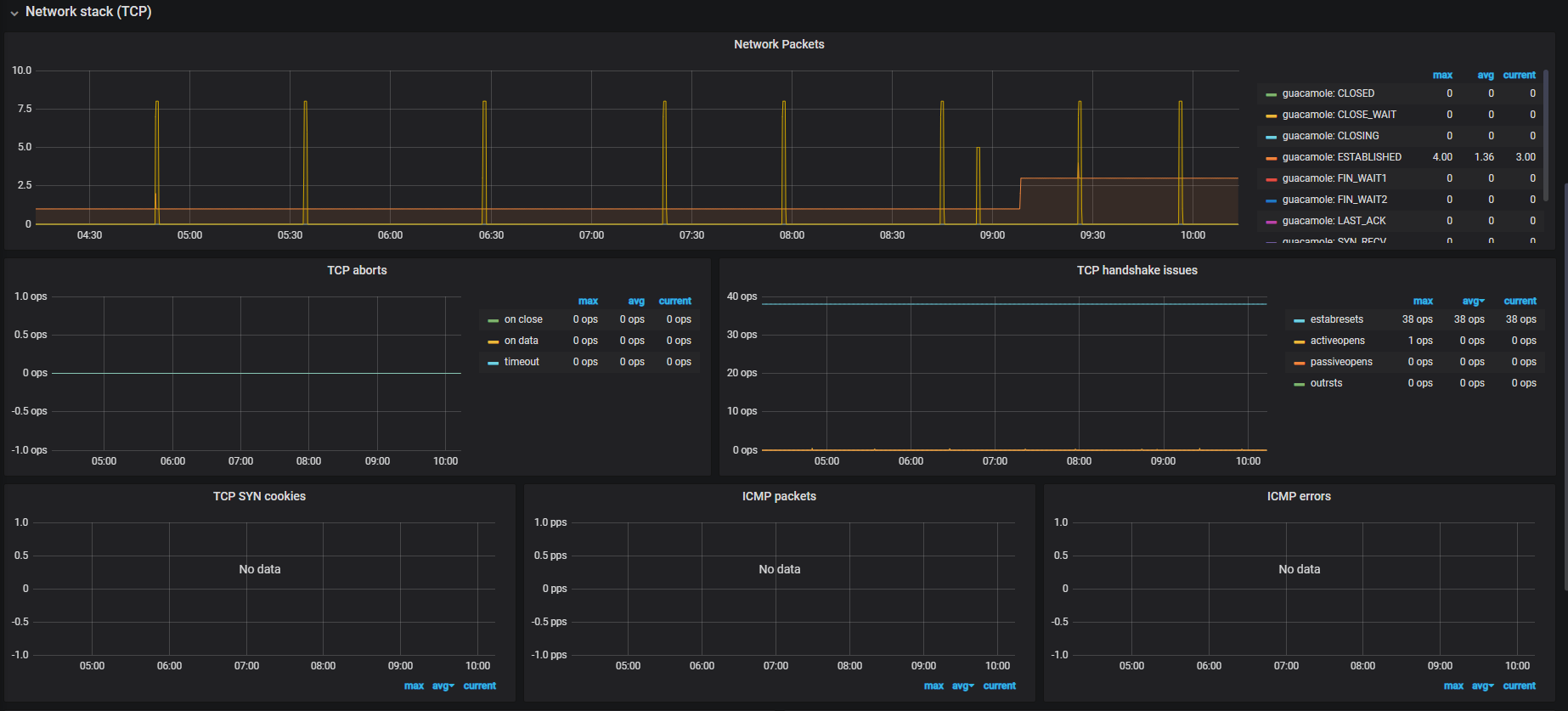This screenshot has height=711, width=1568.
Task: Sort TCP SYN cookies legend by avg
Action: pyautogui.click(x=443, y=686)
